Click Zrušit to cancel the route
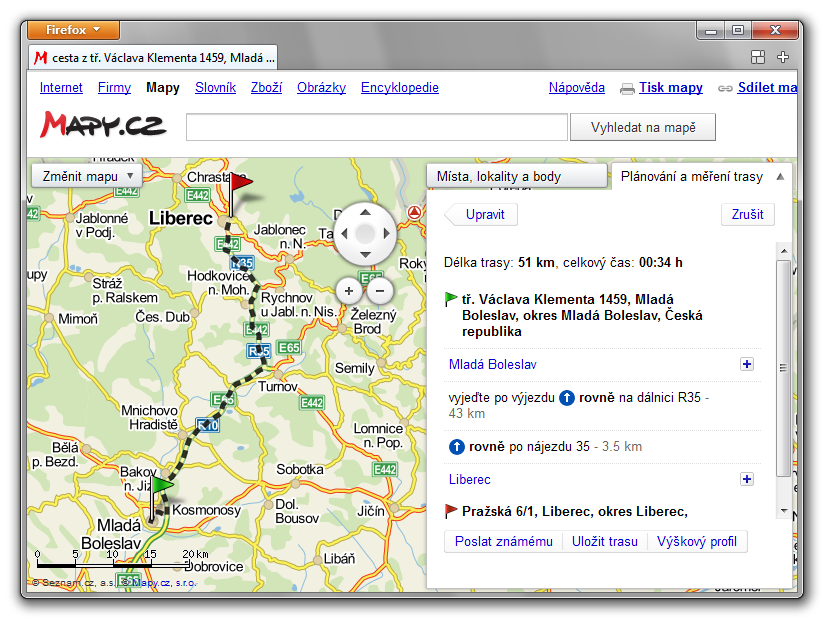833x625 pixels. [747, 214]
